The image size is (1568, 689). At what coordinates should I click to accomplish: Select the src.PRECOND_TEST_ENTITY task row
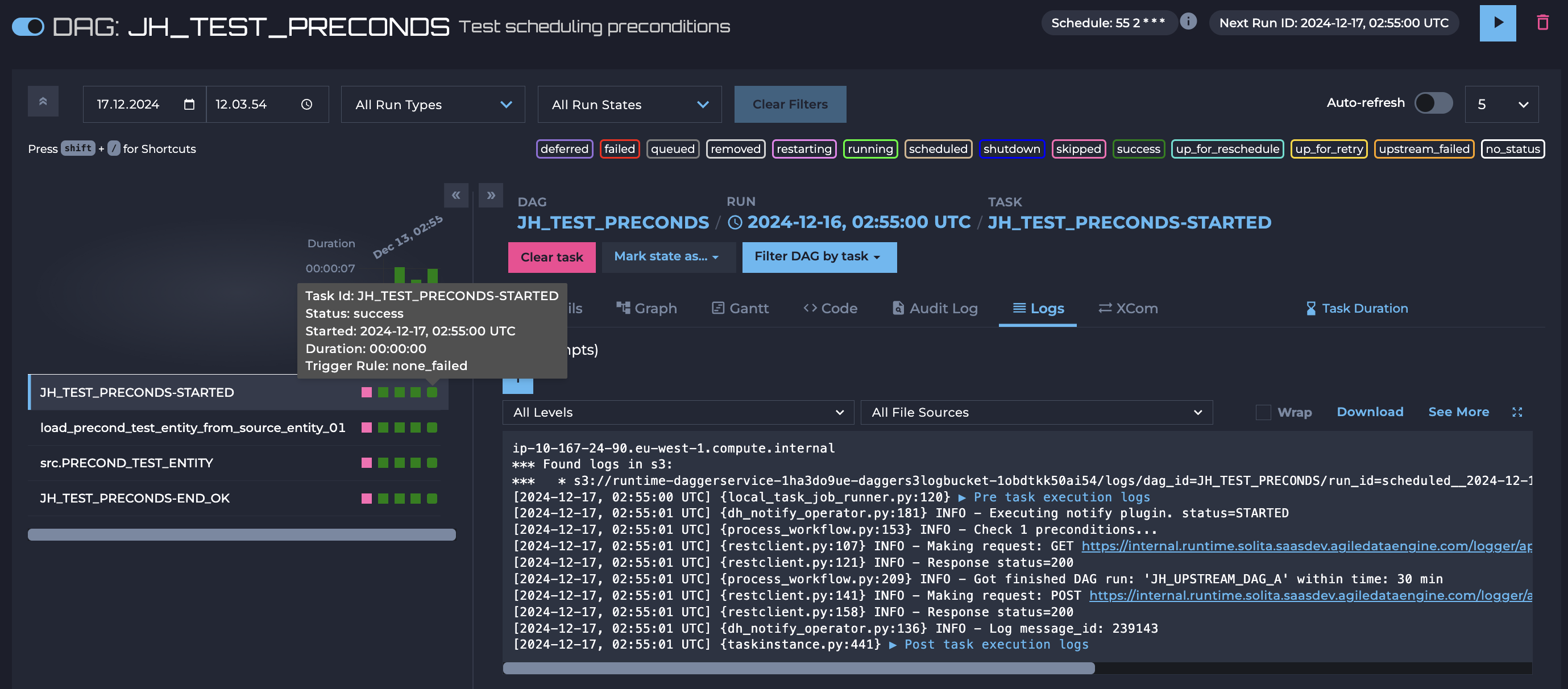[x=127, y=463]
